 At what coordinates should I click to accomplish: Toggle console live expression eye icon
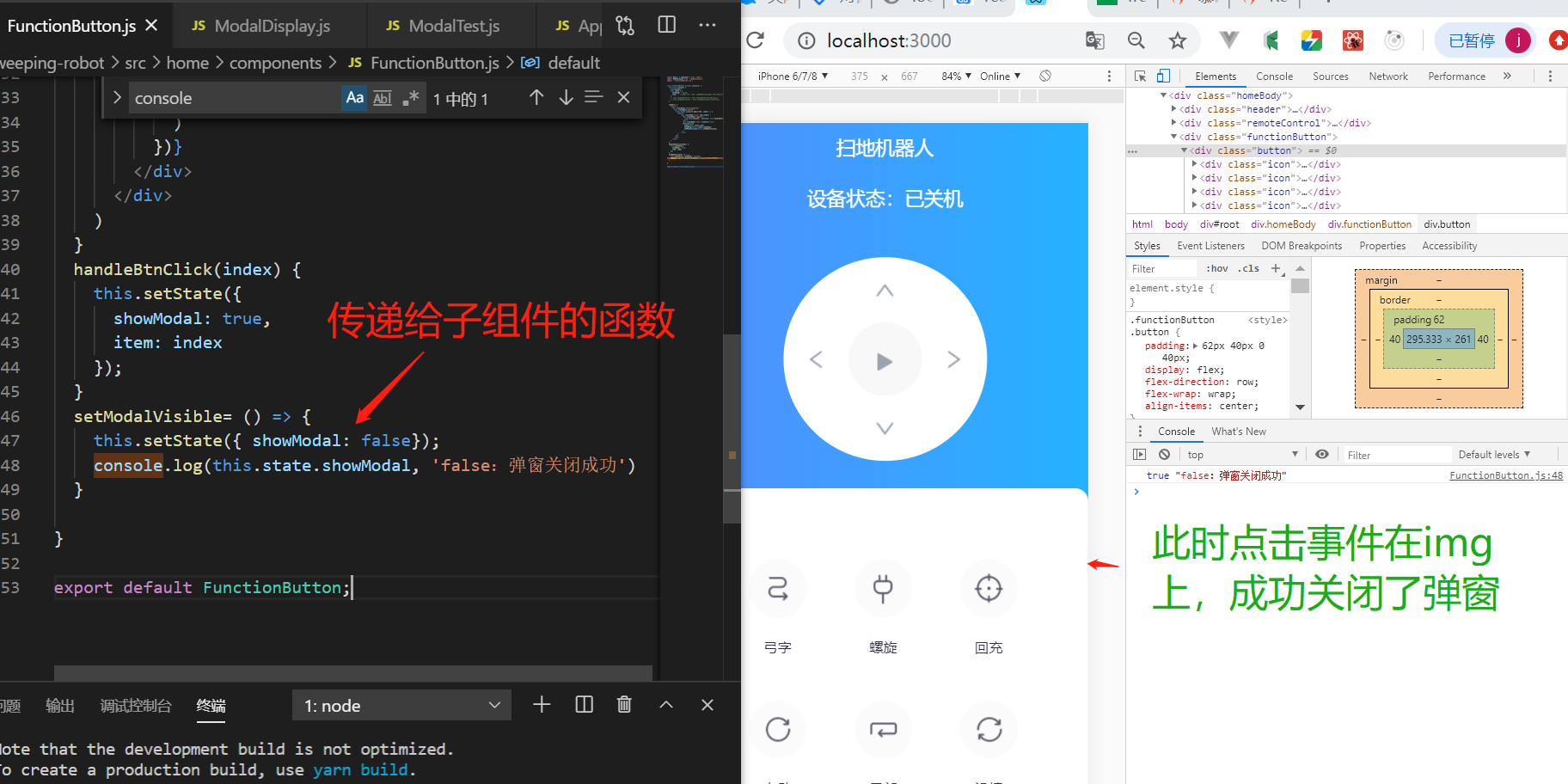tap(1322, 455)
